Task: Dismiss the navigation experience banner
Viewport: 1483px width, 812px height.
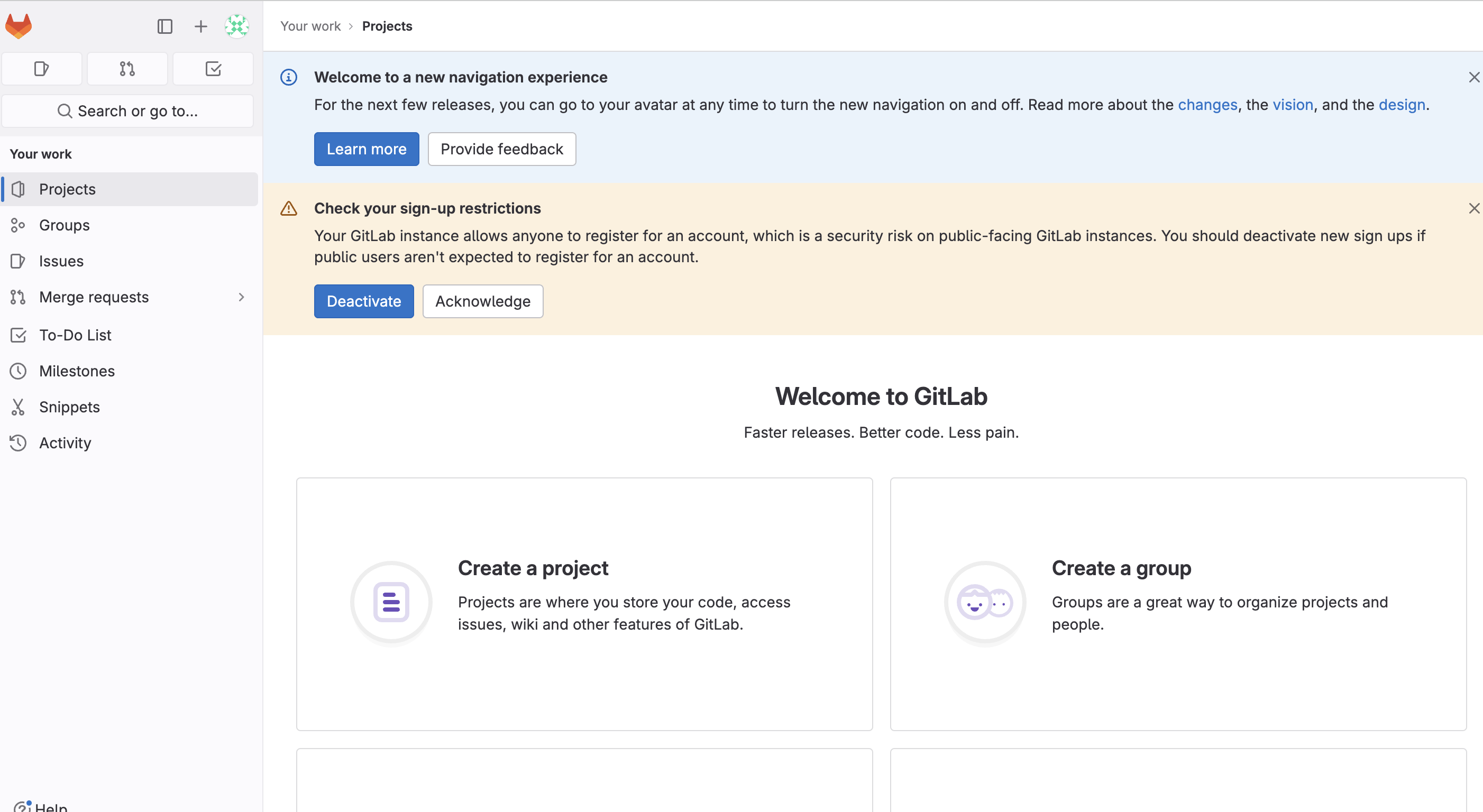Action: [1474, 77]
